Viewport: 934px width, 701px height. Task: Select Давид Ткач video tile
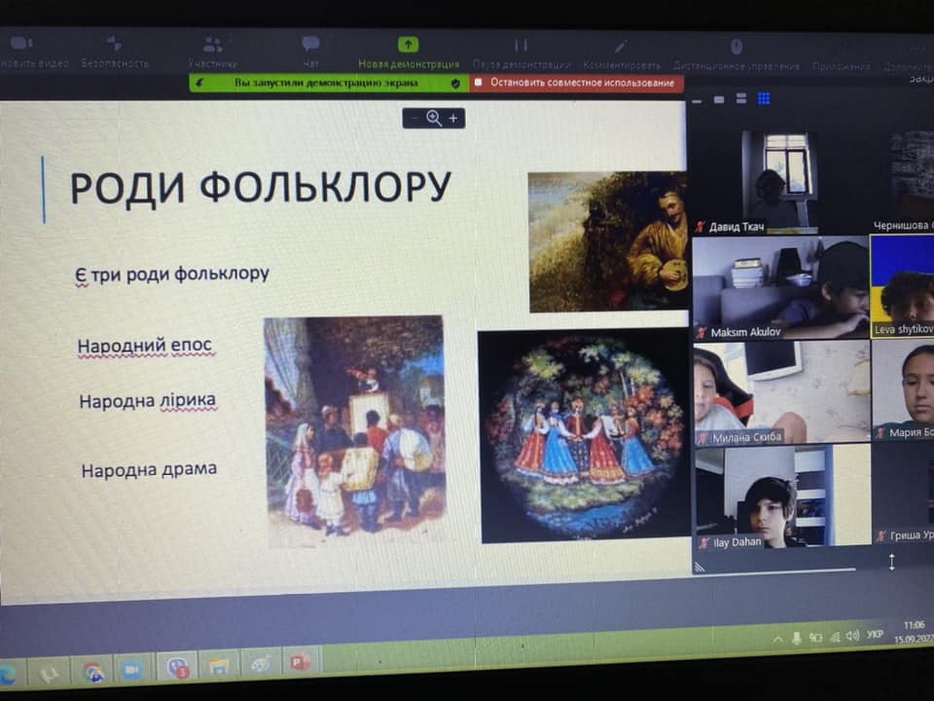click(778, 182)
